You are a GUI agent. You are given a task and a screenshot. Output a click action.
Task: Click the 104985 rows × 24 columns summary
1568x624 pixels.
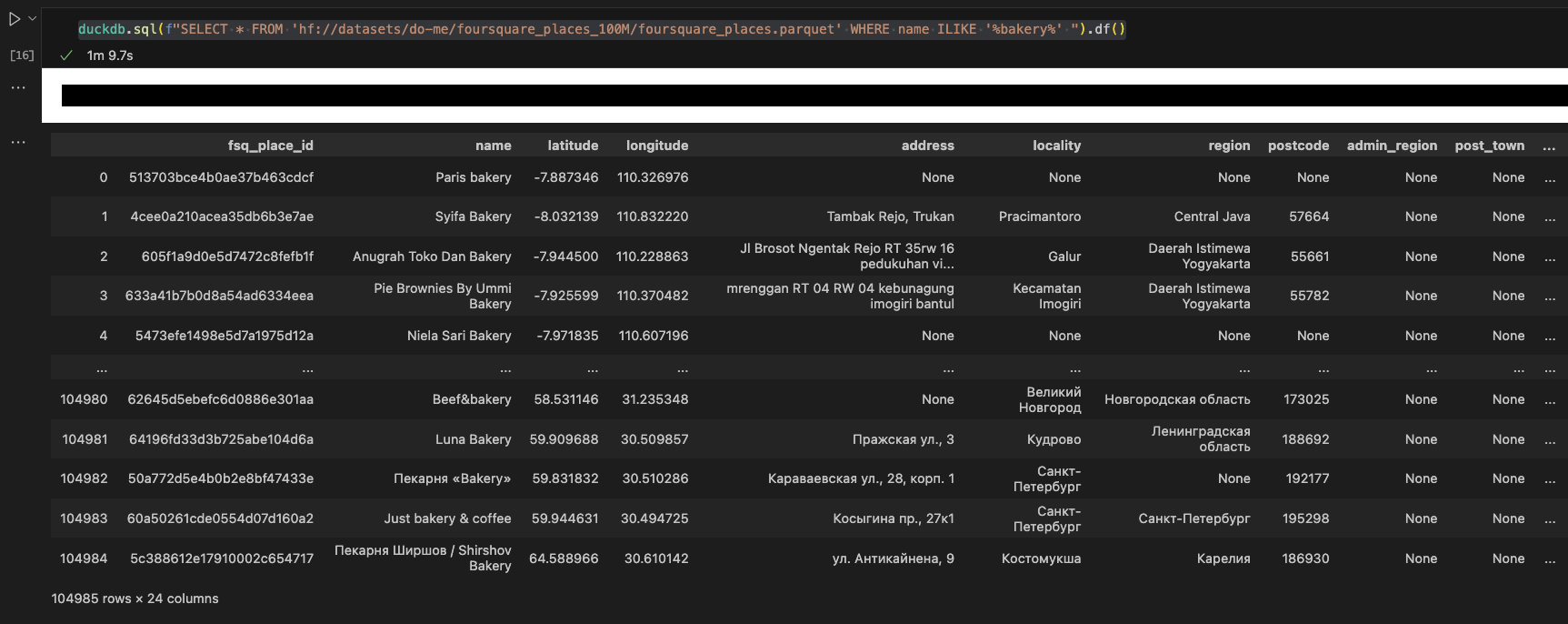click(x=135, y=599)
